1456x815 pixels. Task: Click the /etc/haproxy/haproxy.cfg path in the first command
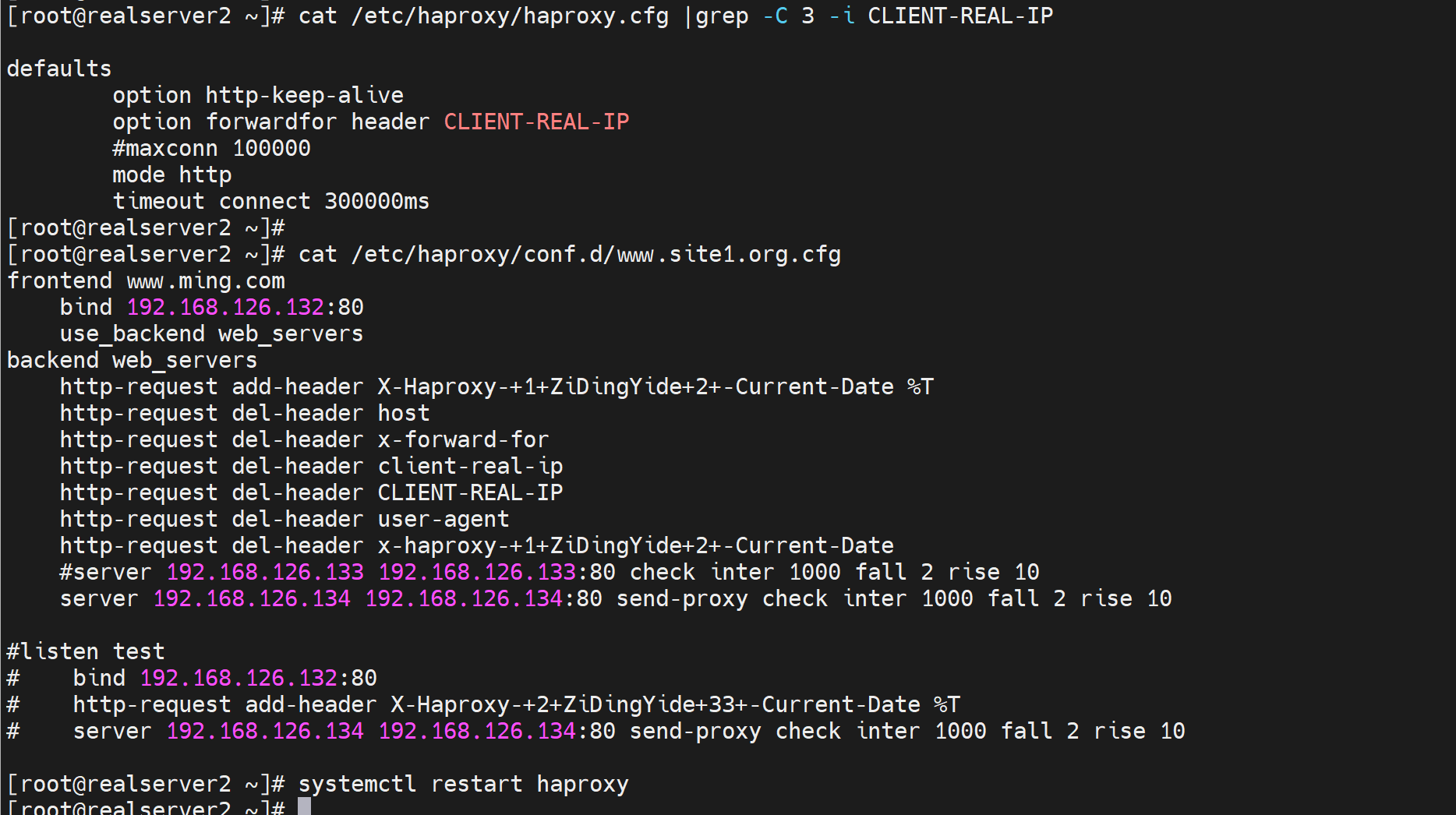510,16
